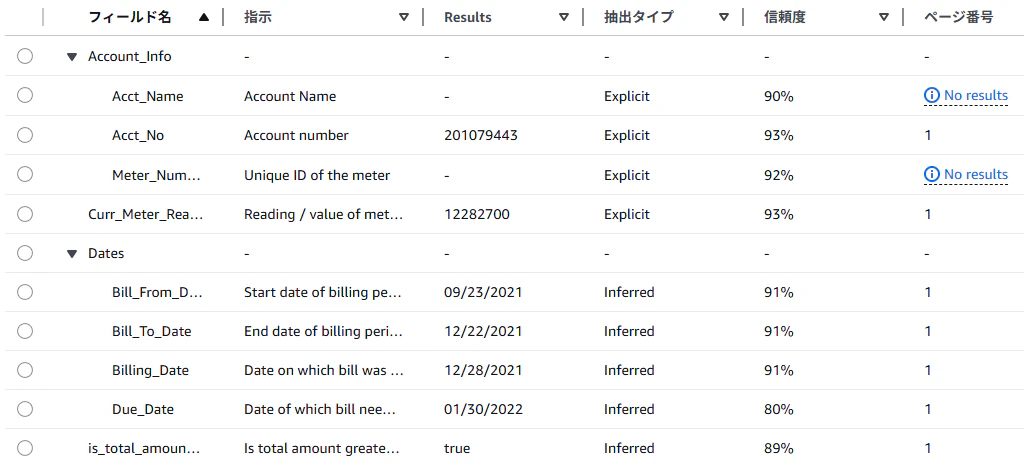
Task: Open No results link for Meter_Num
Action: click(x=976, y=174)
